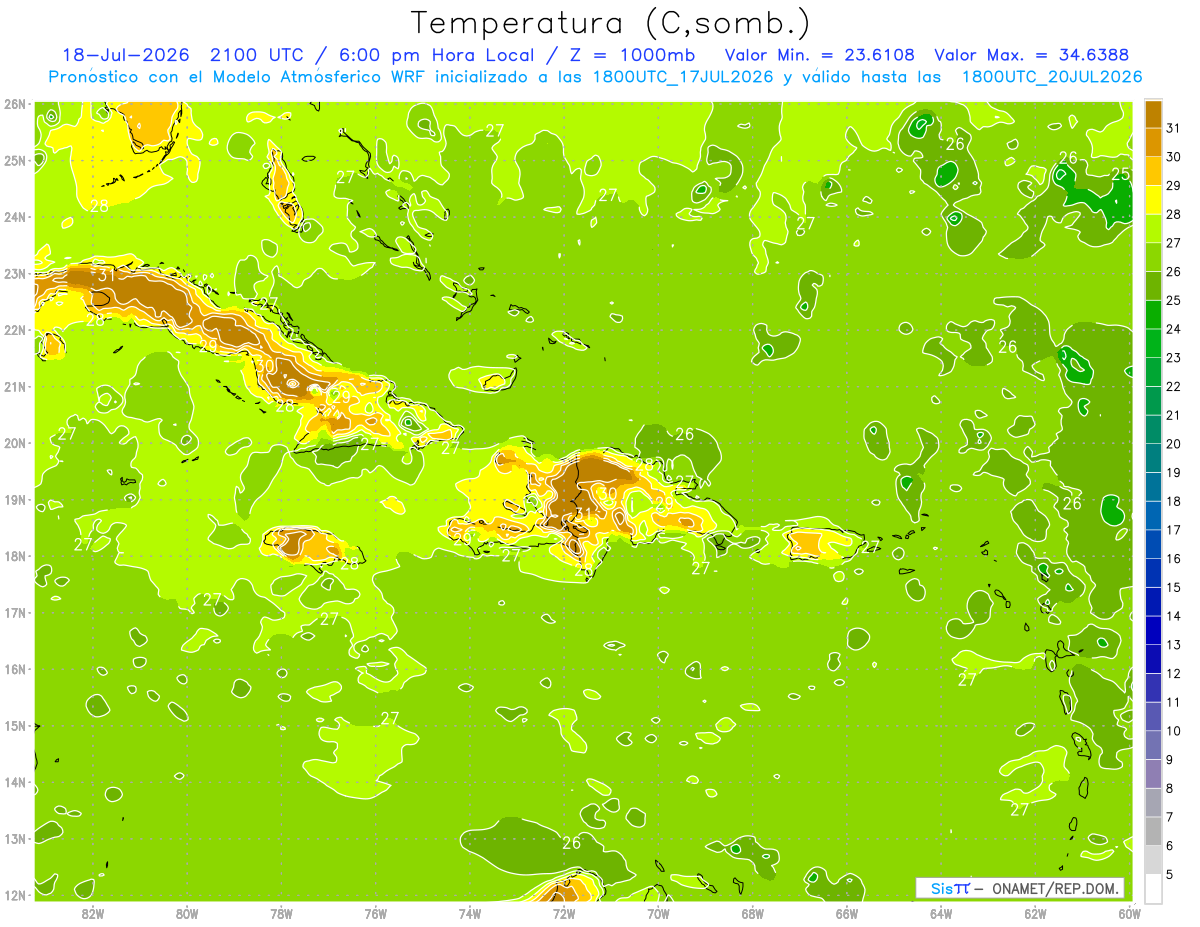Select the green swatch between 26 and 27
The height and width of the screenshot is (927, 1200).
pos(1153,257)
